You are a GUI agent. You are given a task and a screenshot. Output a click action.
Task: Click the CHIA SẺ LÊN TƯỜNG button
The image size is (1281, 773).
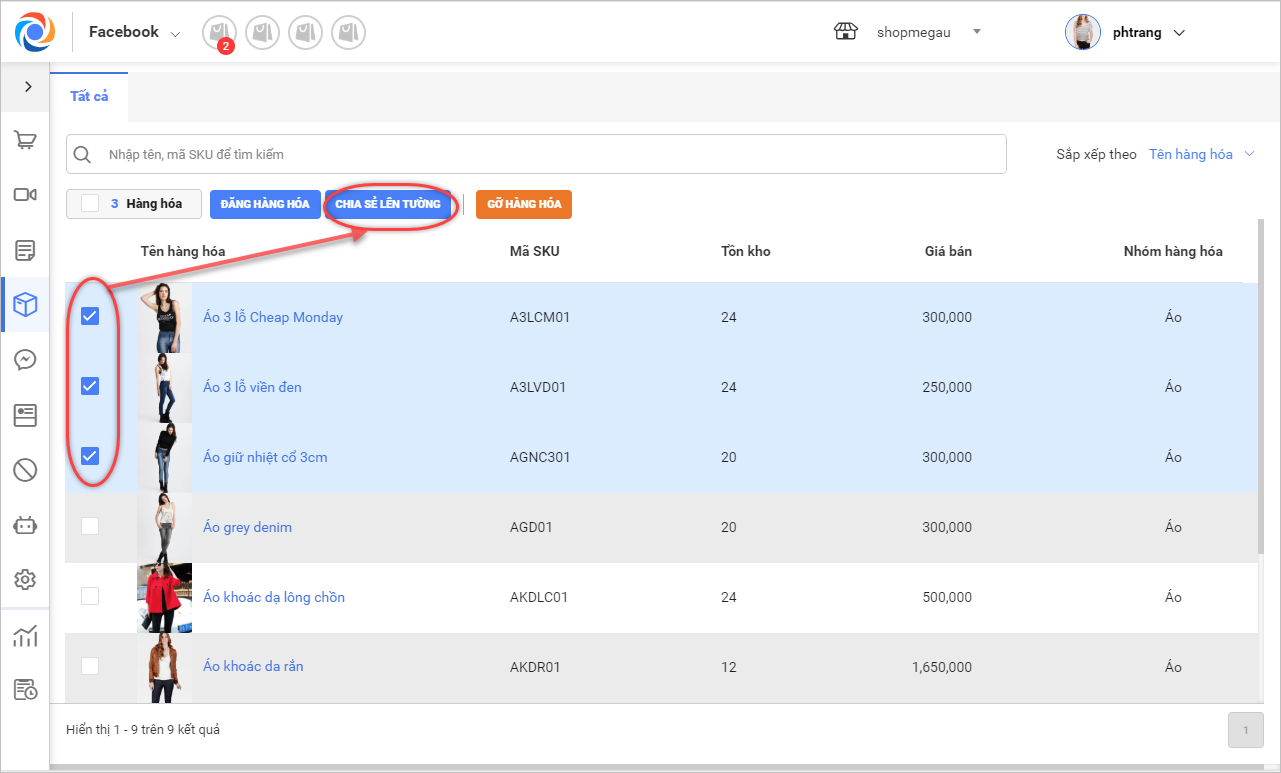[x=388, y=204]
